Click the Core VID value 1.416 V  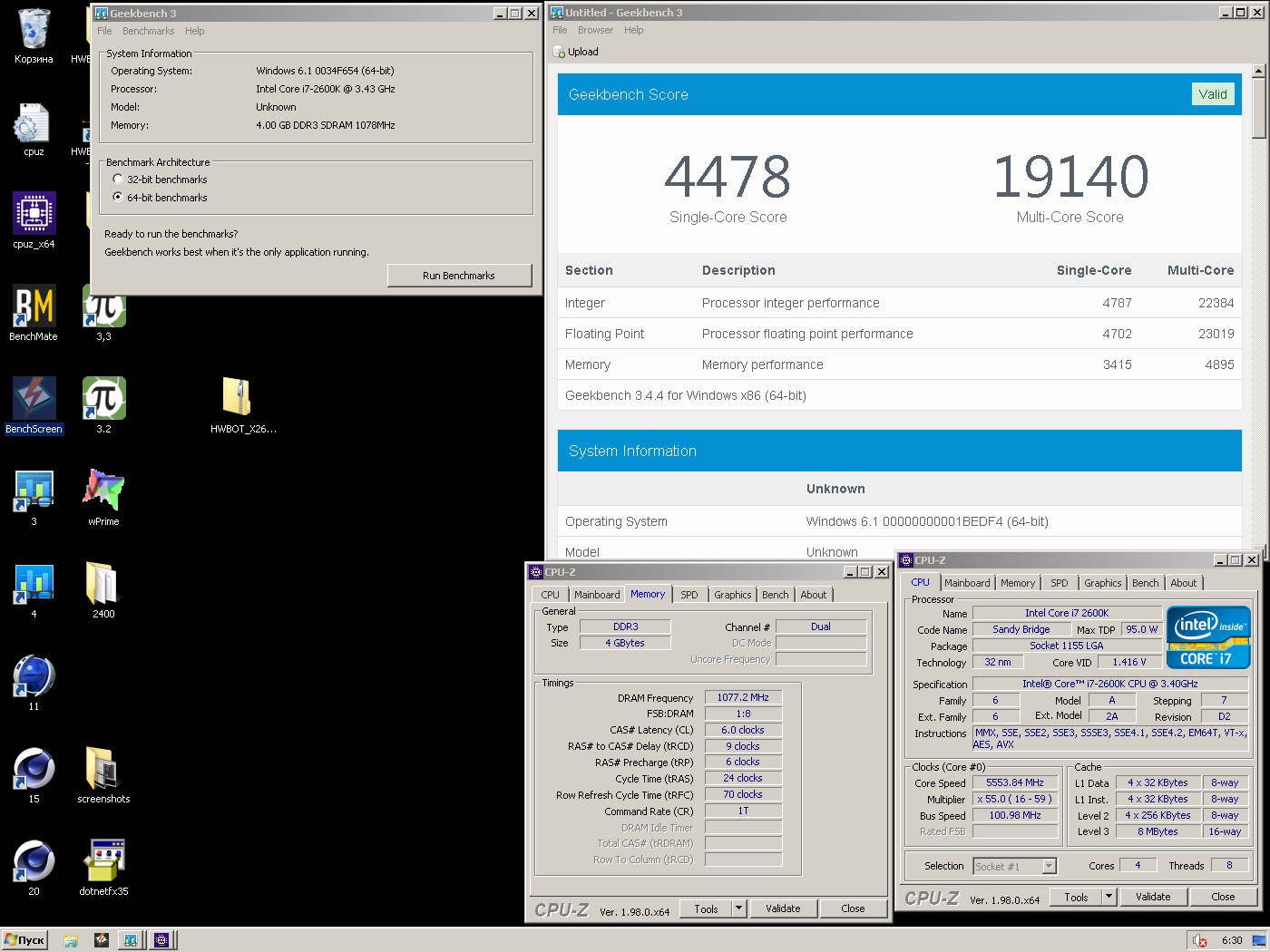point(1128,662)
